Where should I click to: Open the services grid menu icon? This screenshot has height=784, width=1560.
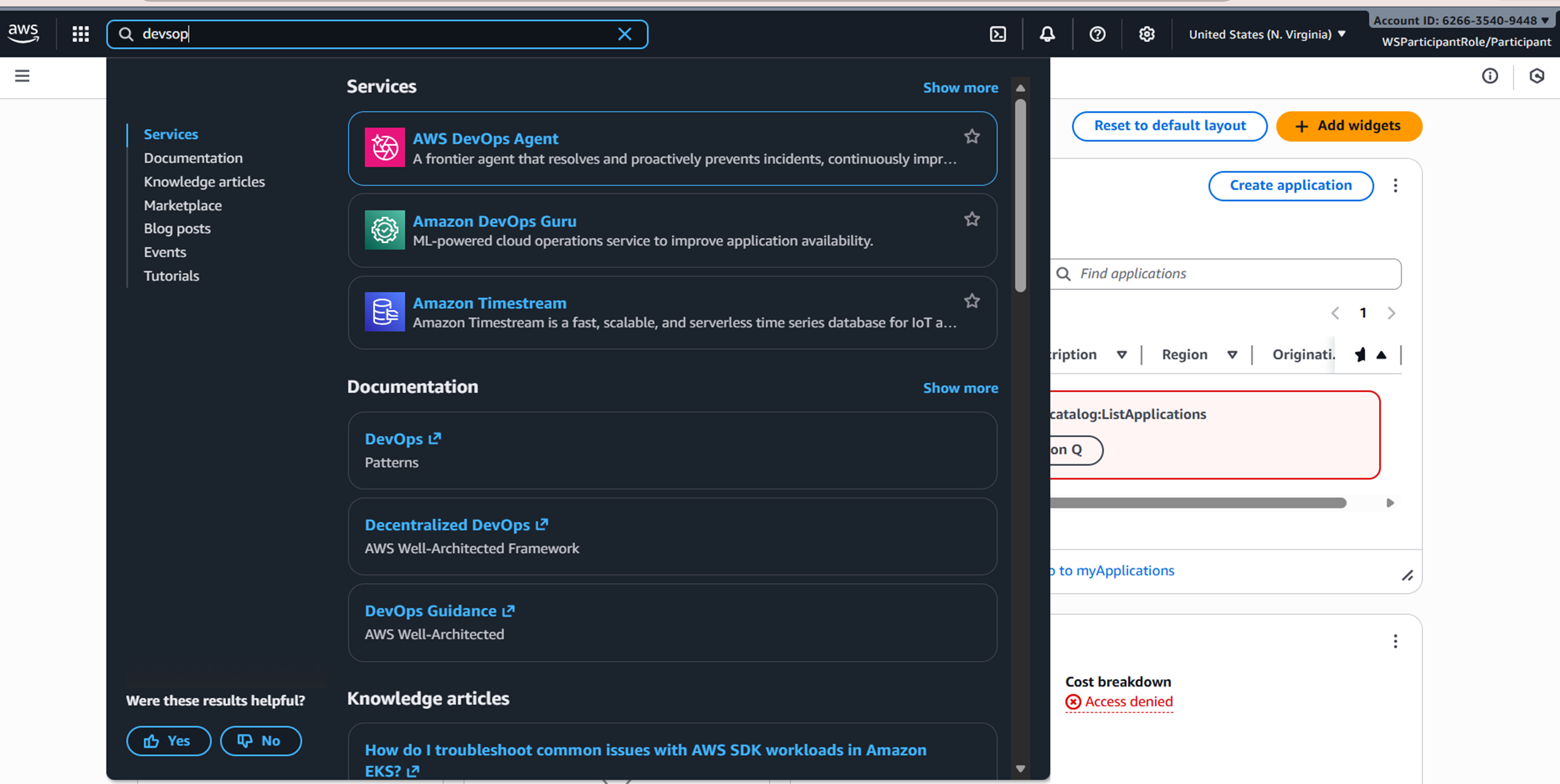pyautogui.click(x=80, y=34)
